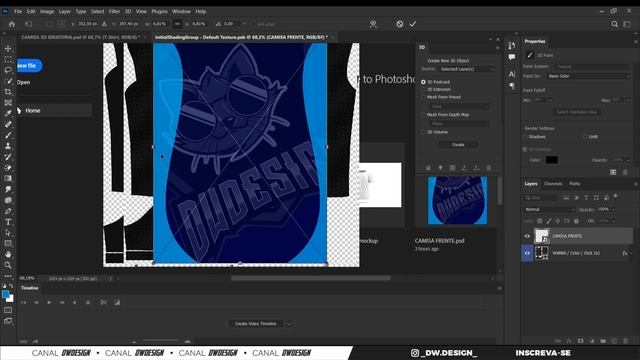Select the Horizontal Type tool
640x360 pixels.
pos(8,222)
